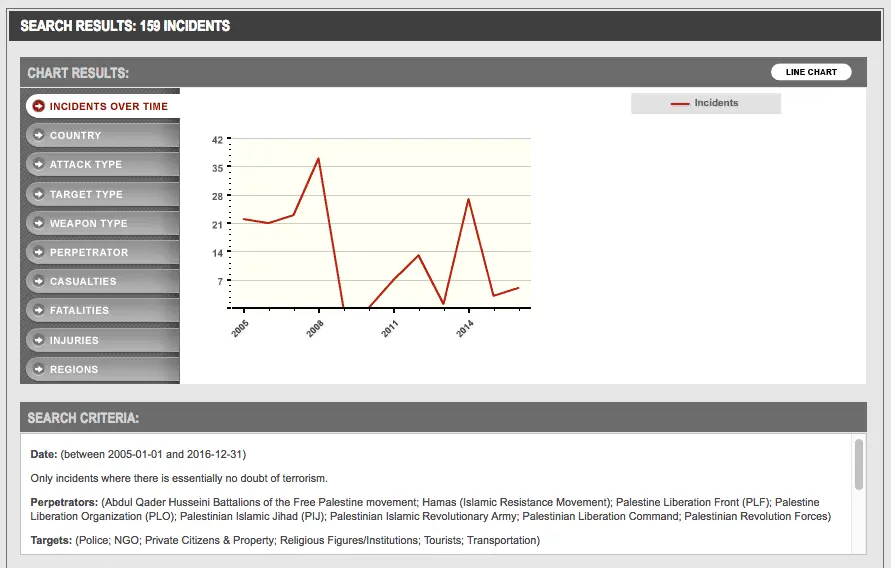891x568 pixels.
Task: Click the red line swatch in legend
Action: [x=680, y=104]
